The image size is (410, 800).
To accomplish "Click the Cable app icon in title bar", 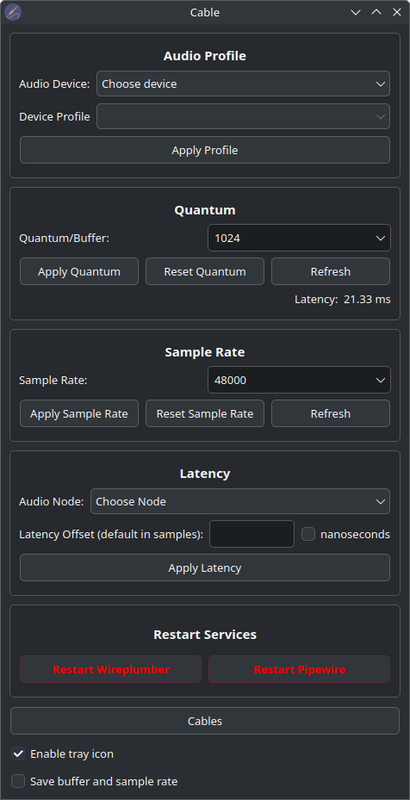I will click(12, 12).
